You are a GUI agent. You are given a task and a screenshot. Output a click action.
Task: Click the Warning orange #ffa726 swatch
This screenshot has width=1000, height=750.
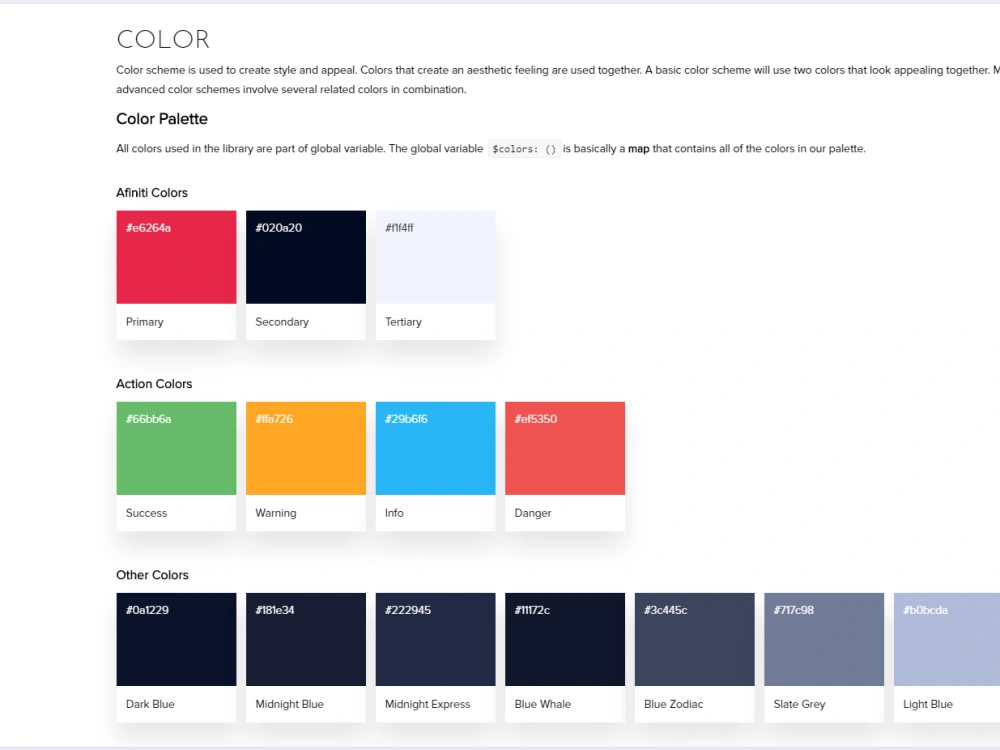pyautogui.click(x=306, y=448)
